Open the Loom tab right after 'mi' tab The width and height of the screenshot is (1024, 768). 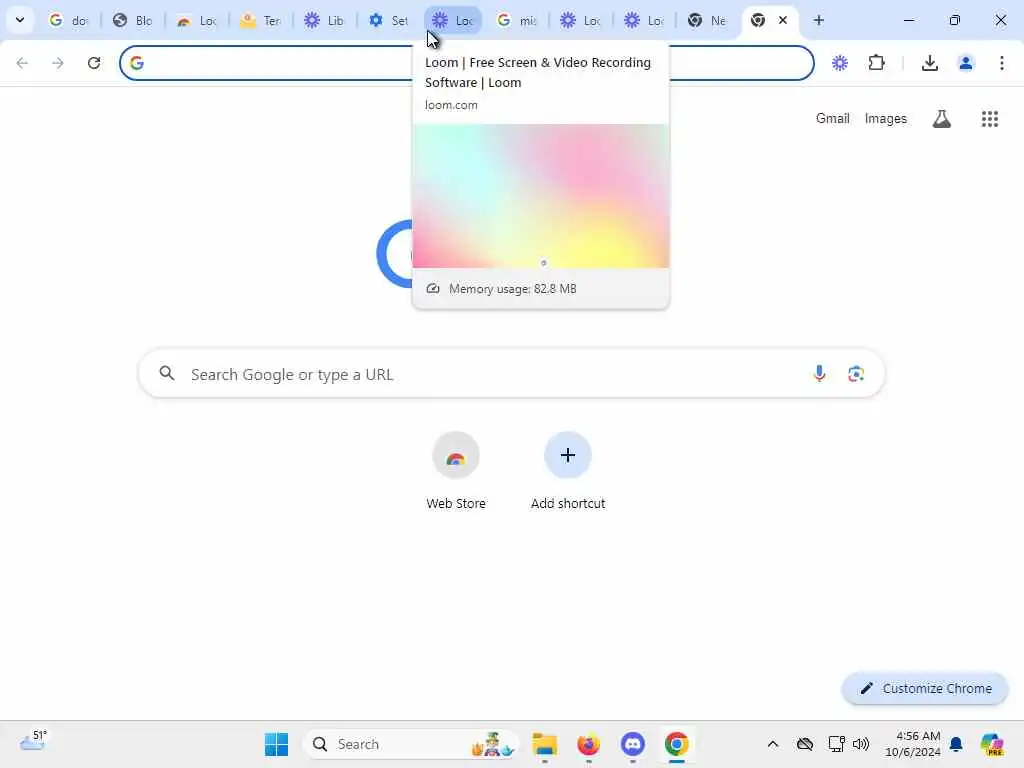pyautogui.click(x=580, y=20)
